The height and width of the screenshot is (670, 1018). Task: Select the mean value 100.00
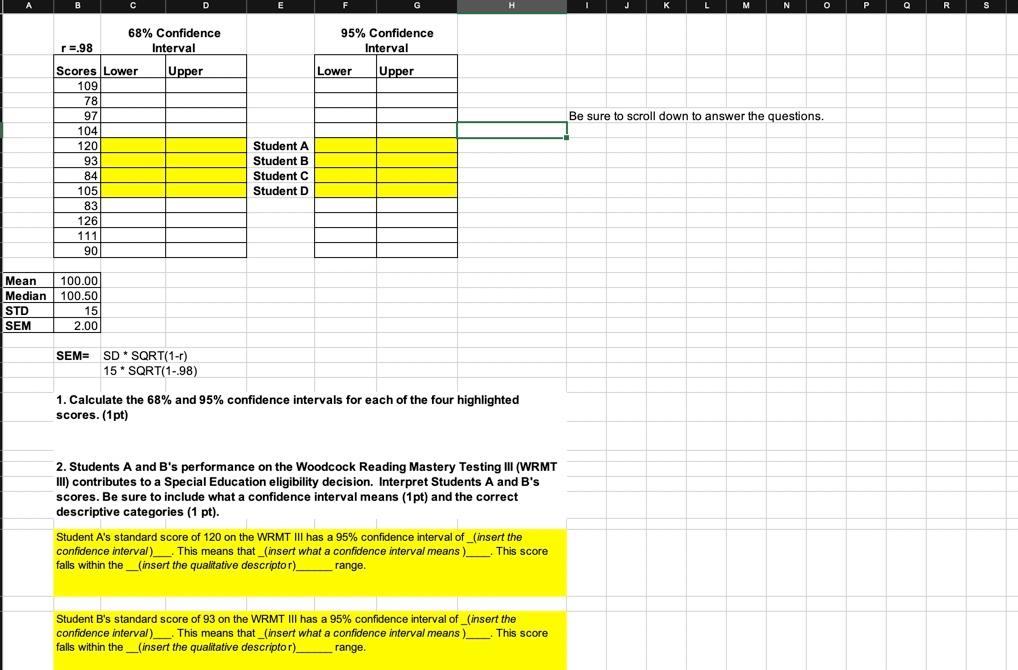pos(77,280)
